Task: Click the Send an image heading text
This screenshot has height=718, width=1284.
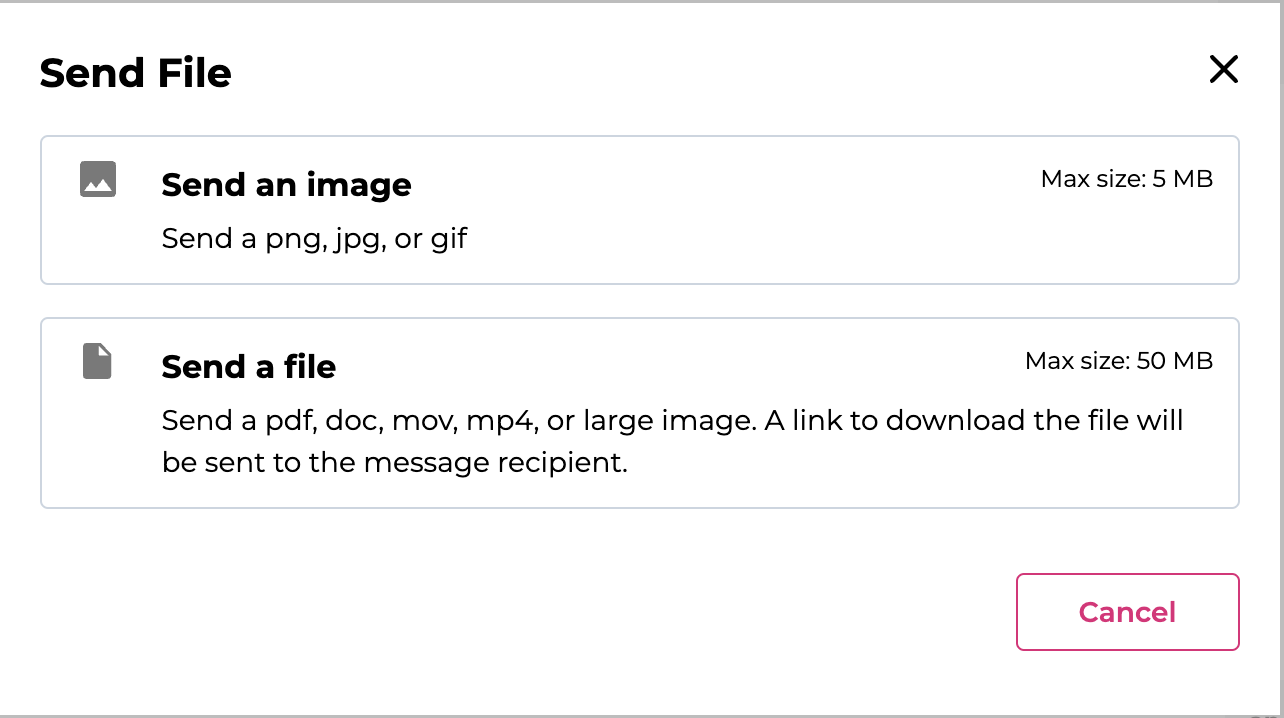Action: coord(286,184)
